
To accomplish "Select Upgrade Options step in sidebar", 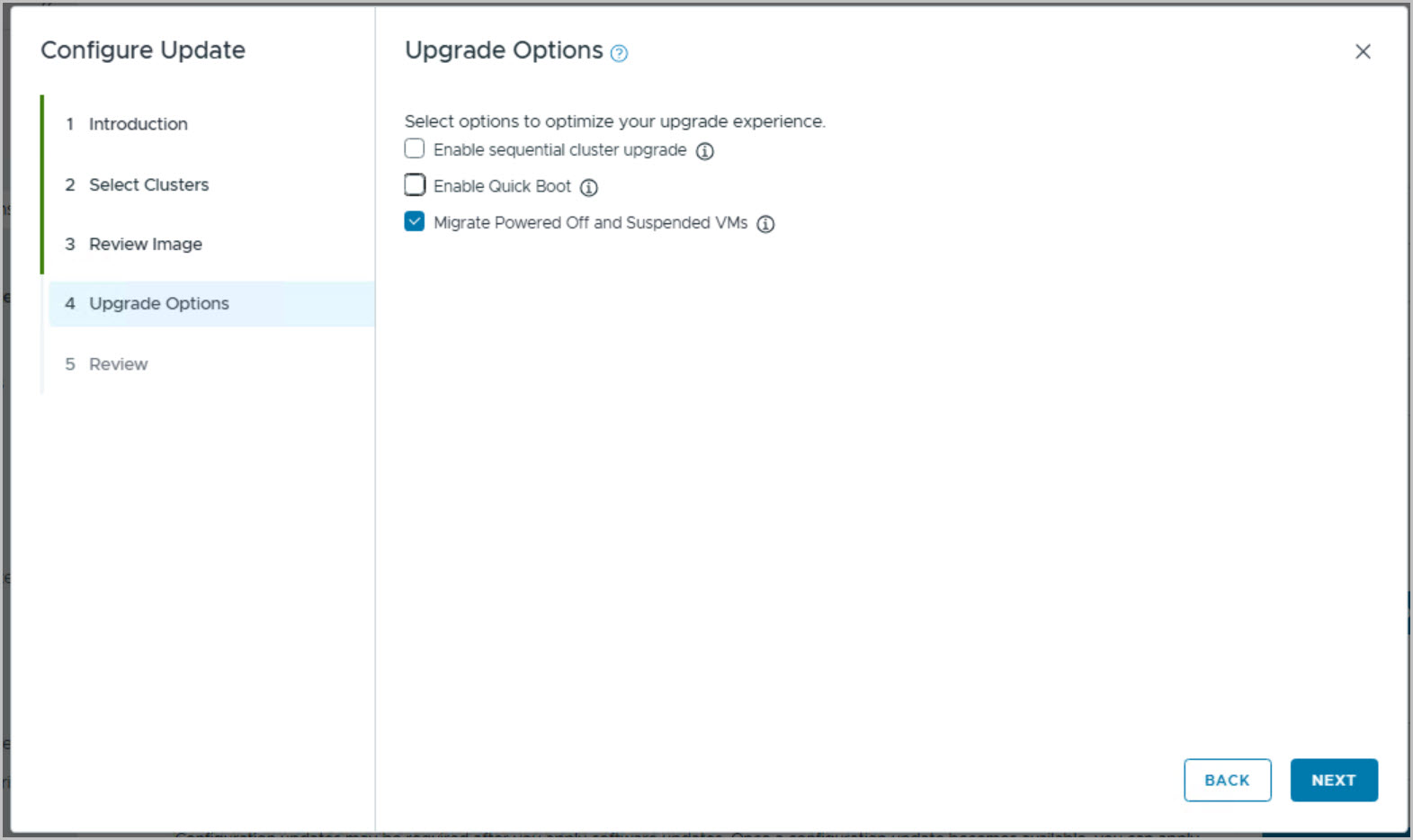I will click(158, 304).
